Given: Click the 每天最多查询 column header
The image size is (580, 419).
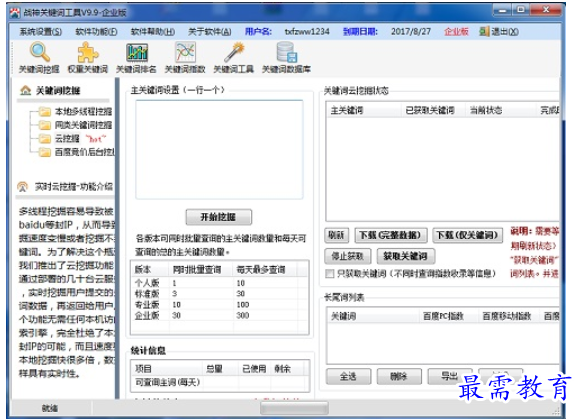Looking at the screenshot, I should pos(265,270).
